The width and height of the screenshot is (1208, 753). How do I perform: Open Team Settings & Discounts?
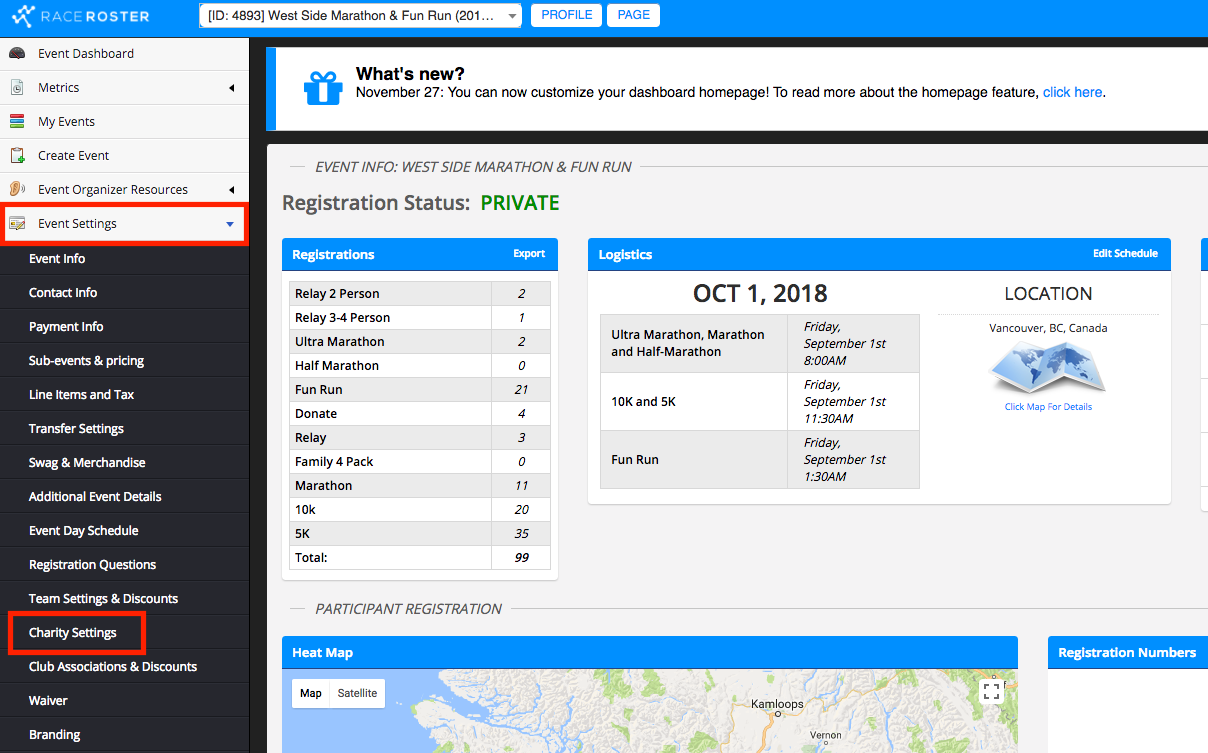pyautogui.click(x=124, y=598)
